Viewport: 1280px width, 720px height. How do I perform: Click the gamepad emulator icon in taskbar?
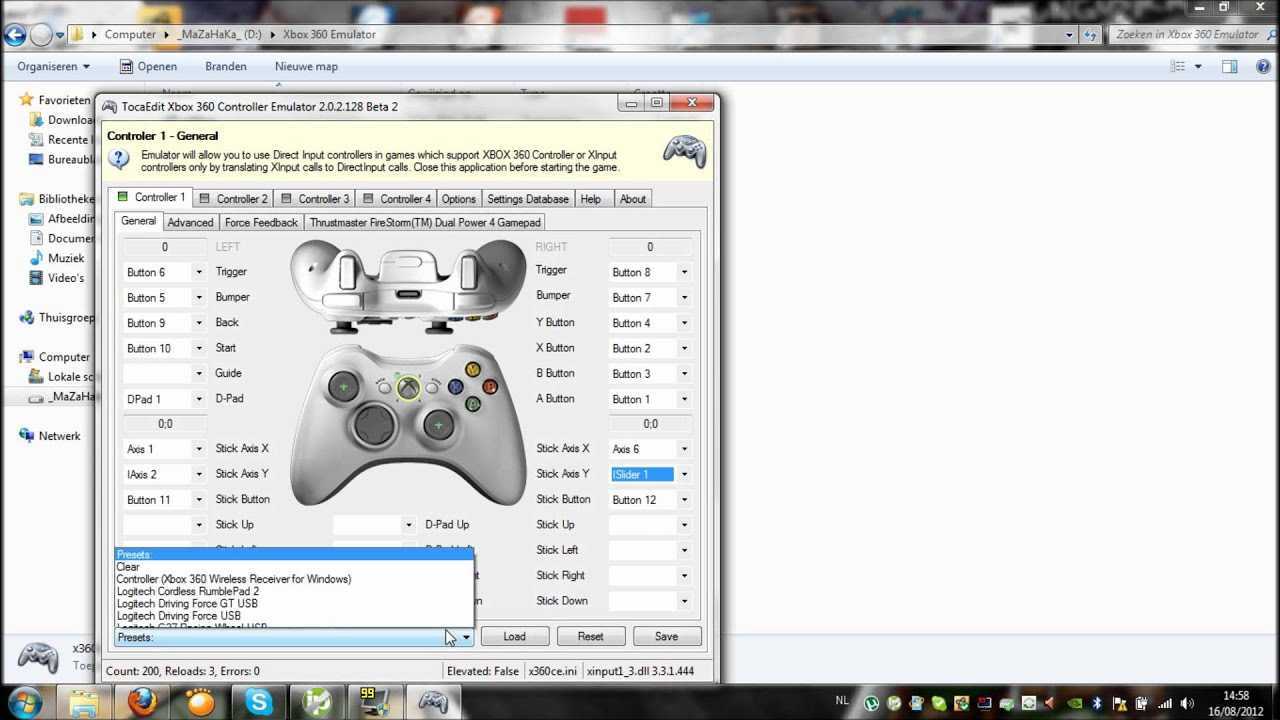tap(433, 702)
